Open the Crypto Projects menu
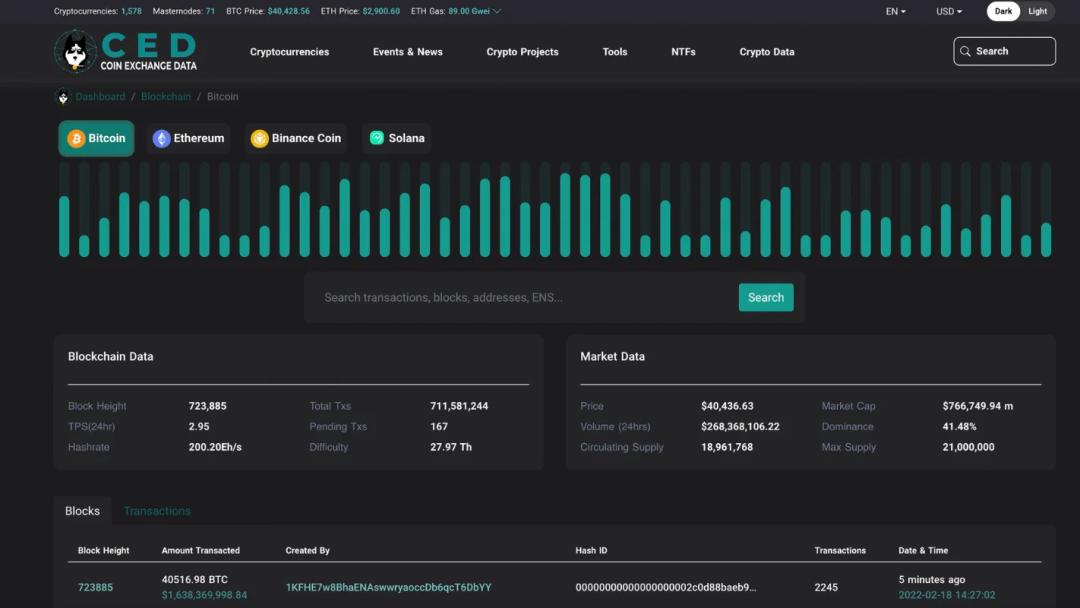This screenshot has height=608, width=1080. coord(522,52)
